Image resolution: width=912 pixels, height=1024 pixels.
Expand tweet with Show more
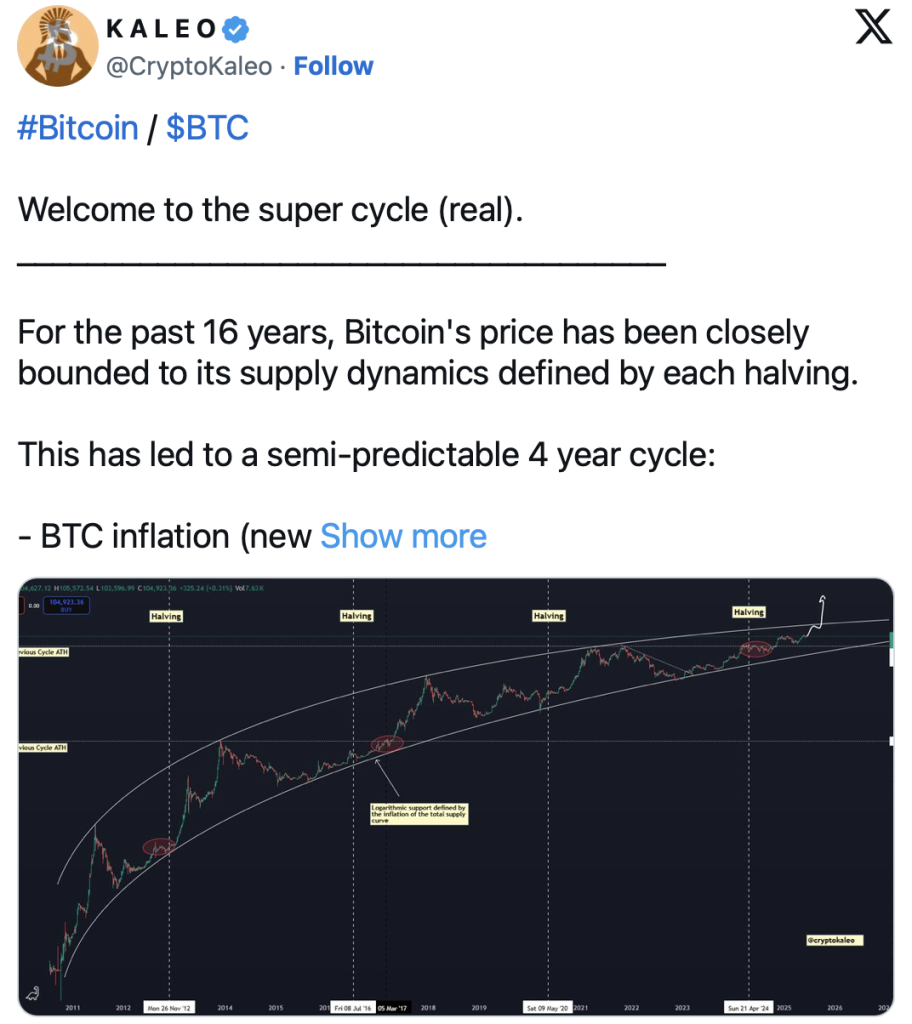click(403, 536)
